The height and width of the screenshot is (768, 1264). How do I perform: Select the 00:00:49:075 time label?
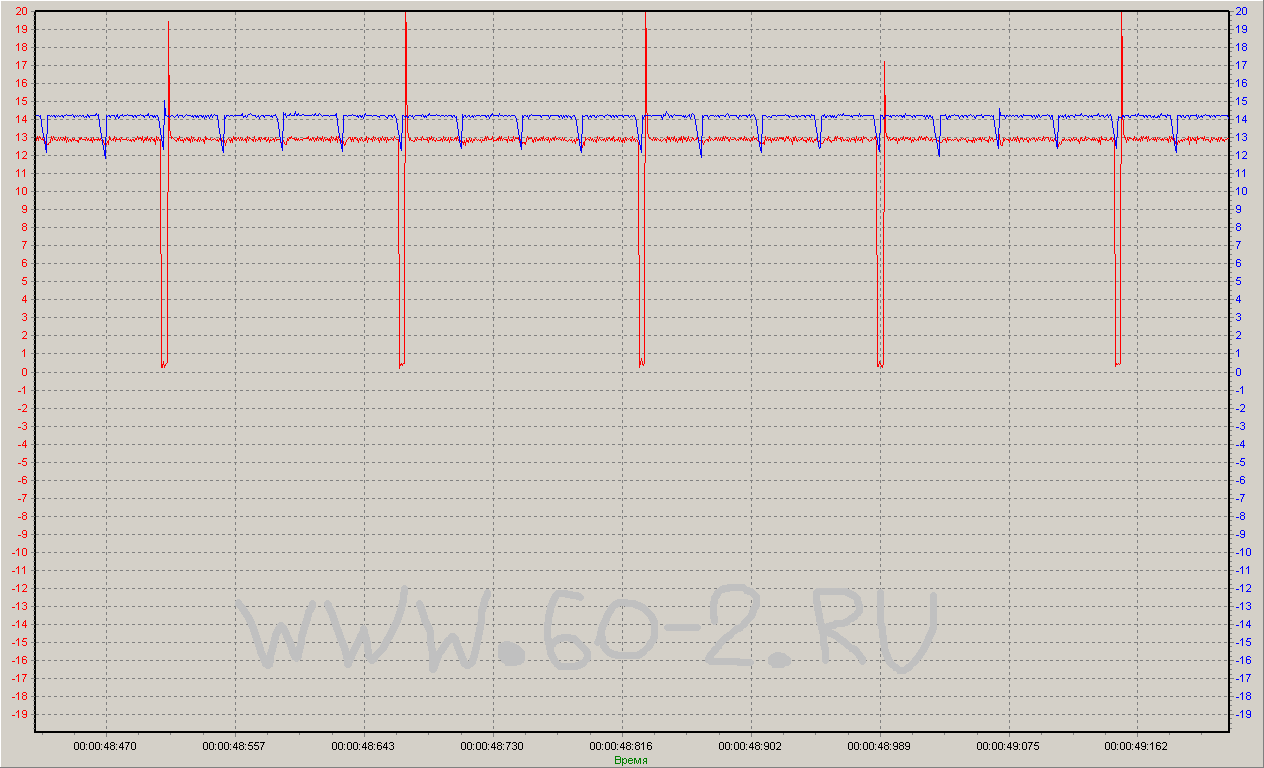point(1008,746)
